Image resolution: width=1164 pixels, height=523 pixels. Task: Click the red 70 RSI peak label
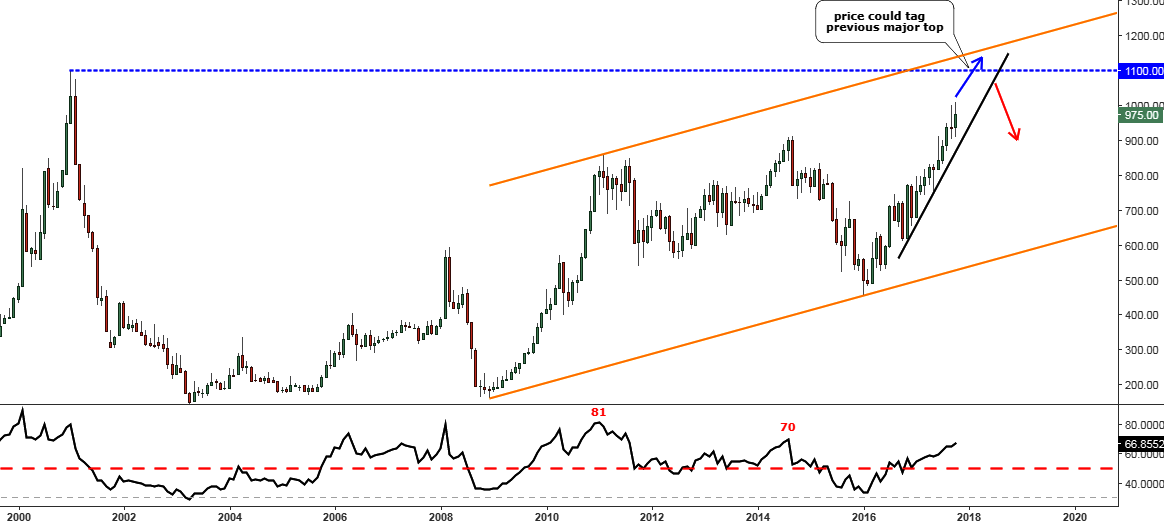pos(787,427)
